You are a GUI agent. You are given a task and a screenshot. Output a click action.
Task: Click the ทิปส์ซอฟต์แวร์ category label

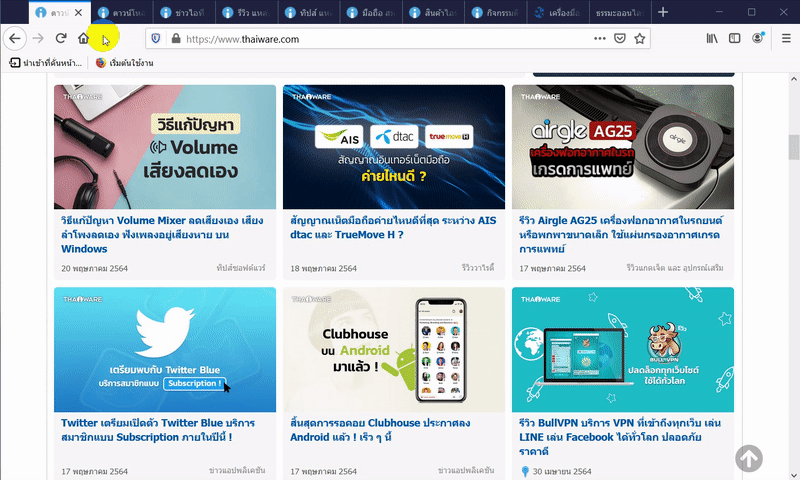tap(241, 268)
